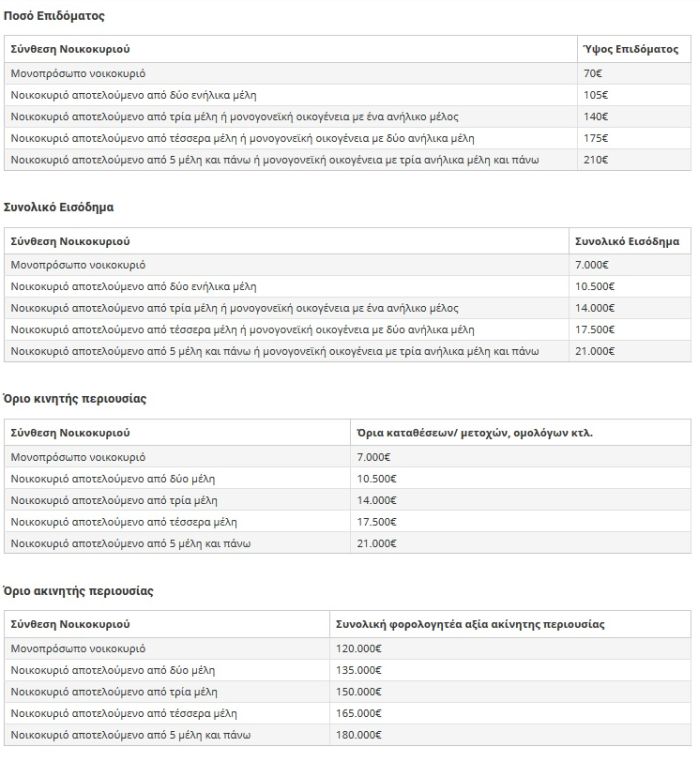Click the 'Όριο ακινητής περιουσίας' heading
Screen dimensions: 700x762
pos(78,591)
